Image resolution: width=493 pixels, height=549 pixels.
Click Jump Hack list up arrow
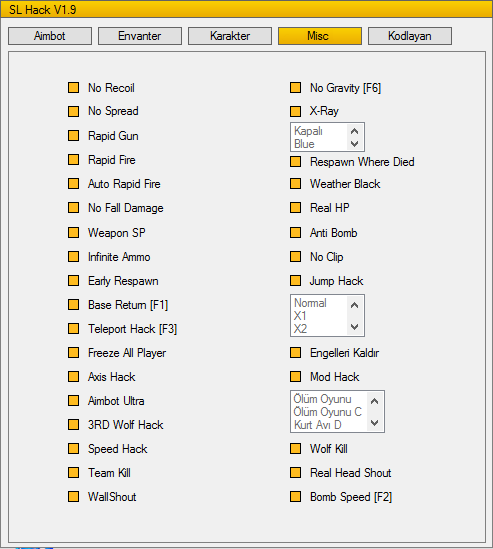coord(354,305)
